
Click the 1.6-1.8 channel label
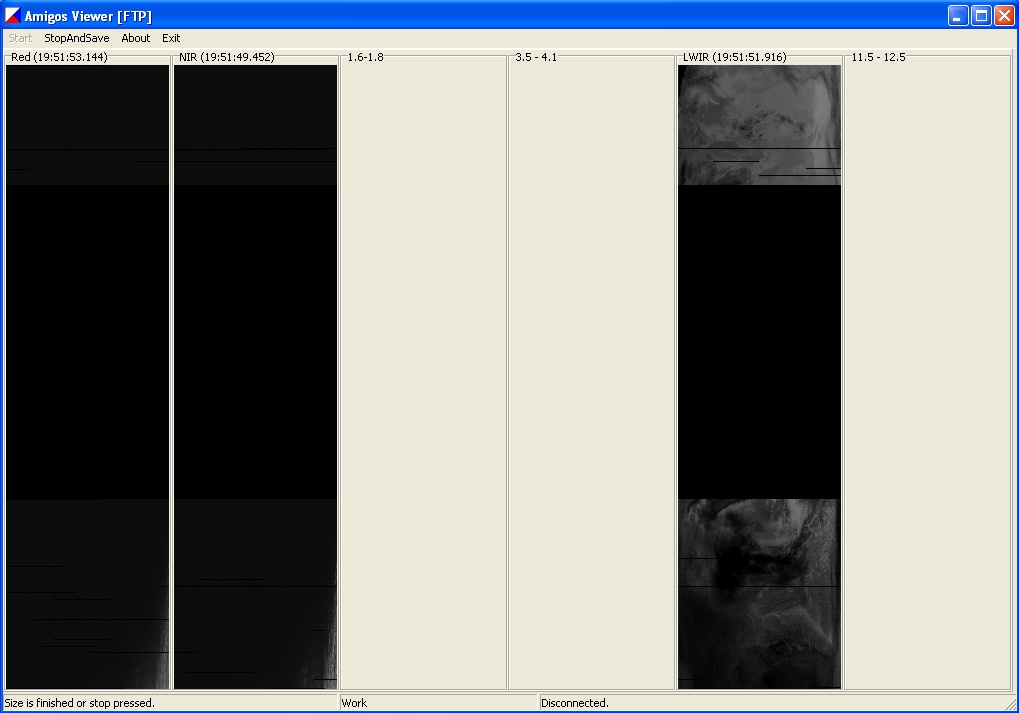365,57
